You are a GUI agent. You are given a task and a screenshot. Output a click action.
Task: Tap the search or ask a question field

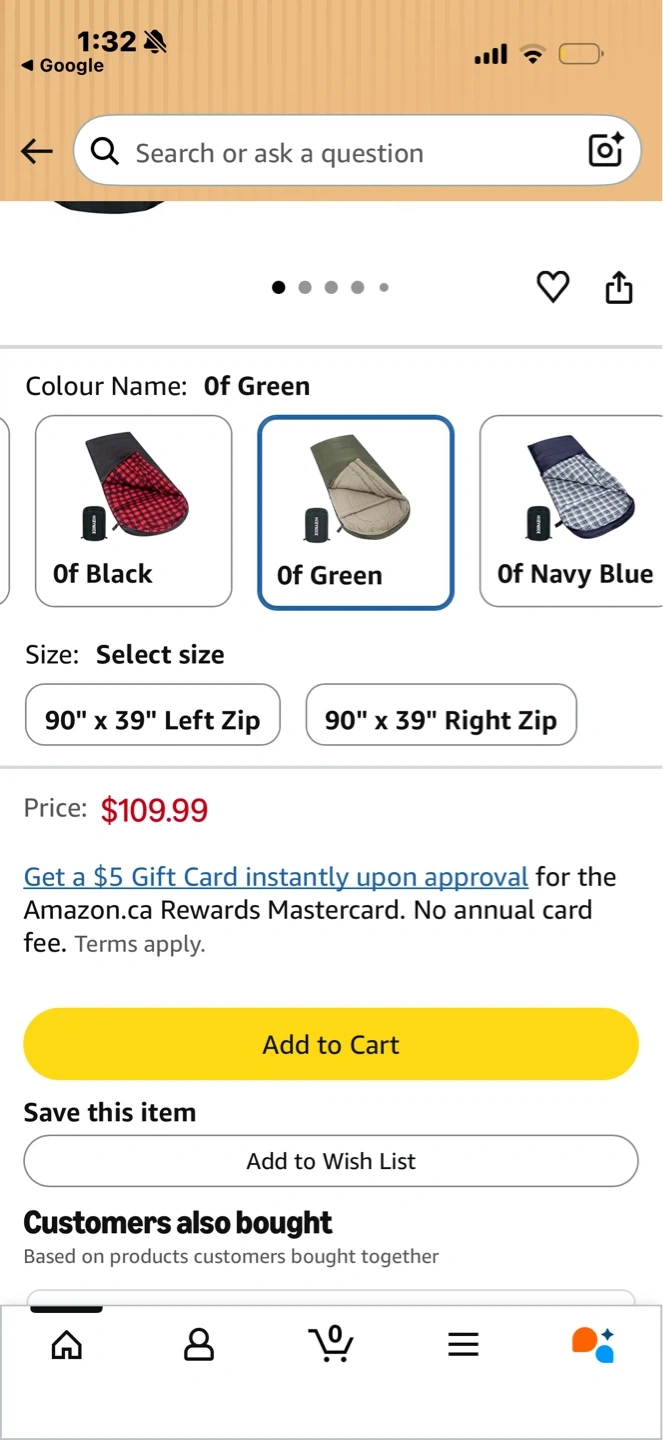(340, 153)
